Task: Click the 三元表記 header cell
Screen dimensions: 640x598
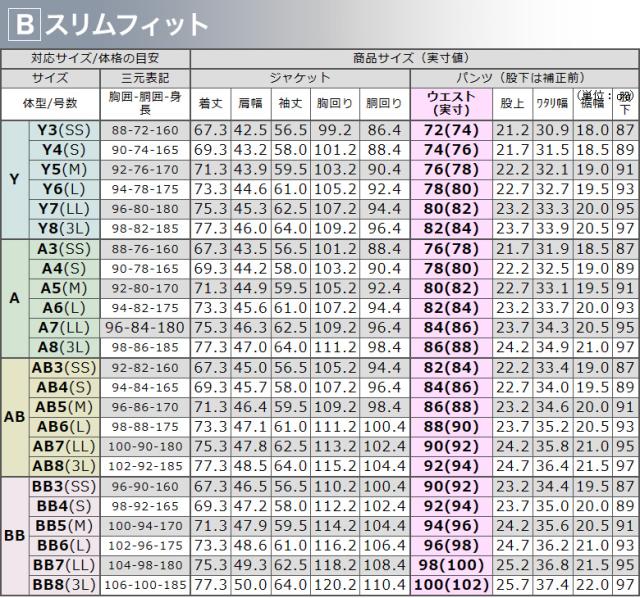Action: pyautogui.click(x=145, y=78)
